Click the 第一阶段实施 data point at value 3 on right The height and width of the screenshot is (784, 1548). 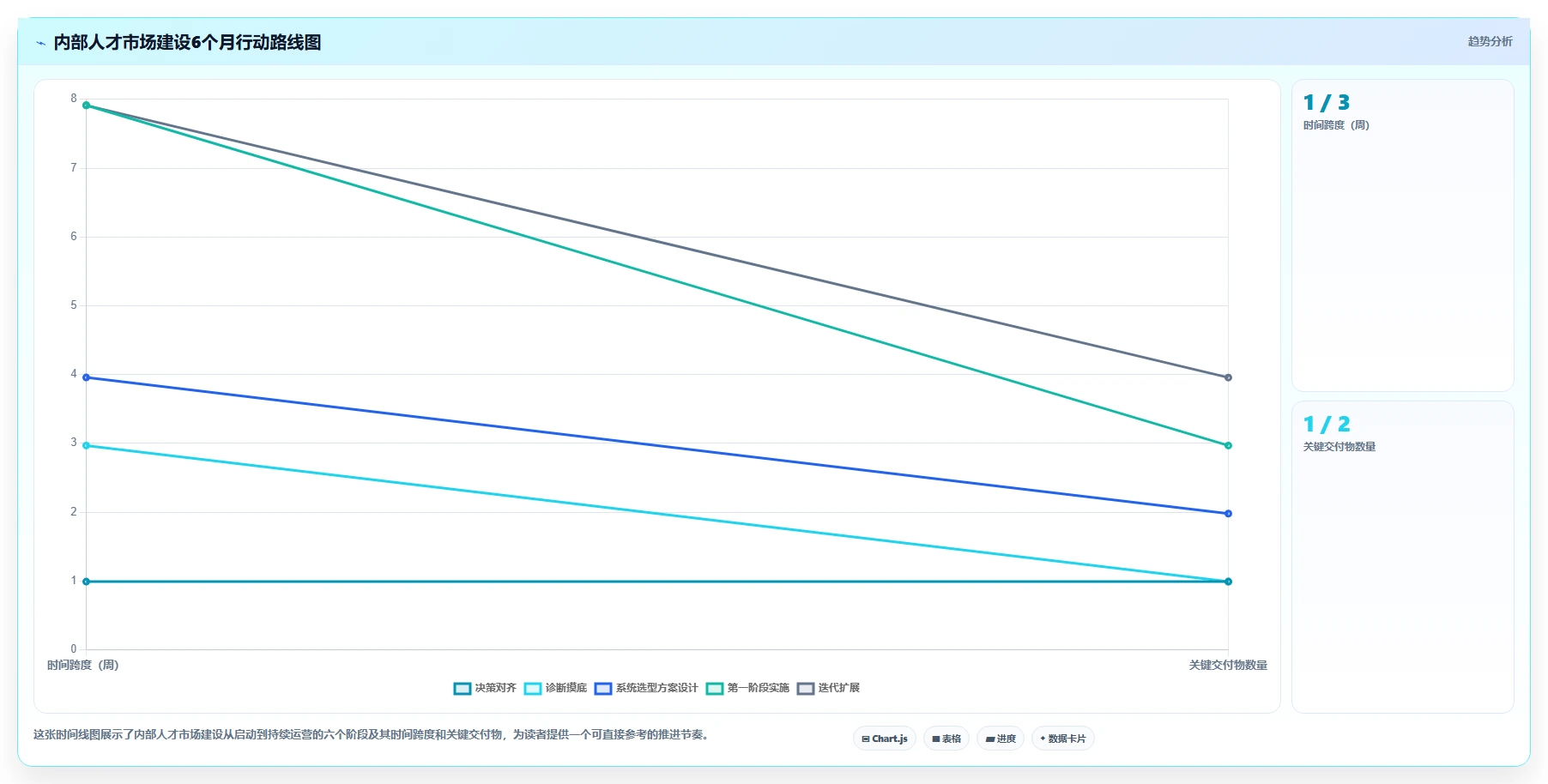[x=1228, y=445]
